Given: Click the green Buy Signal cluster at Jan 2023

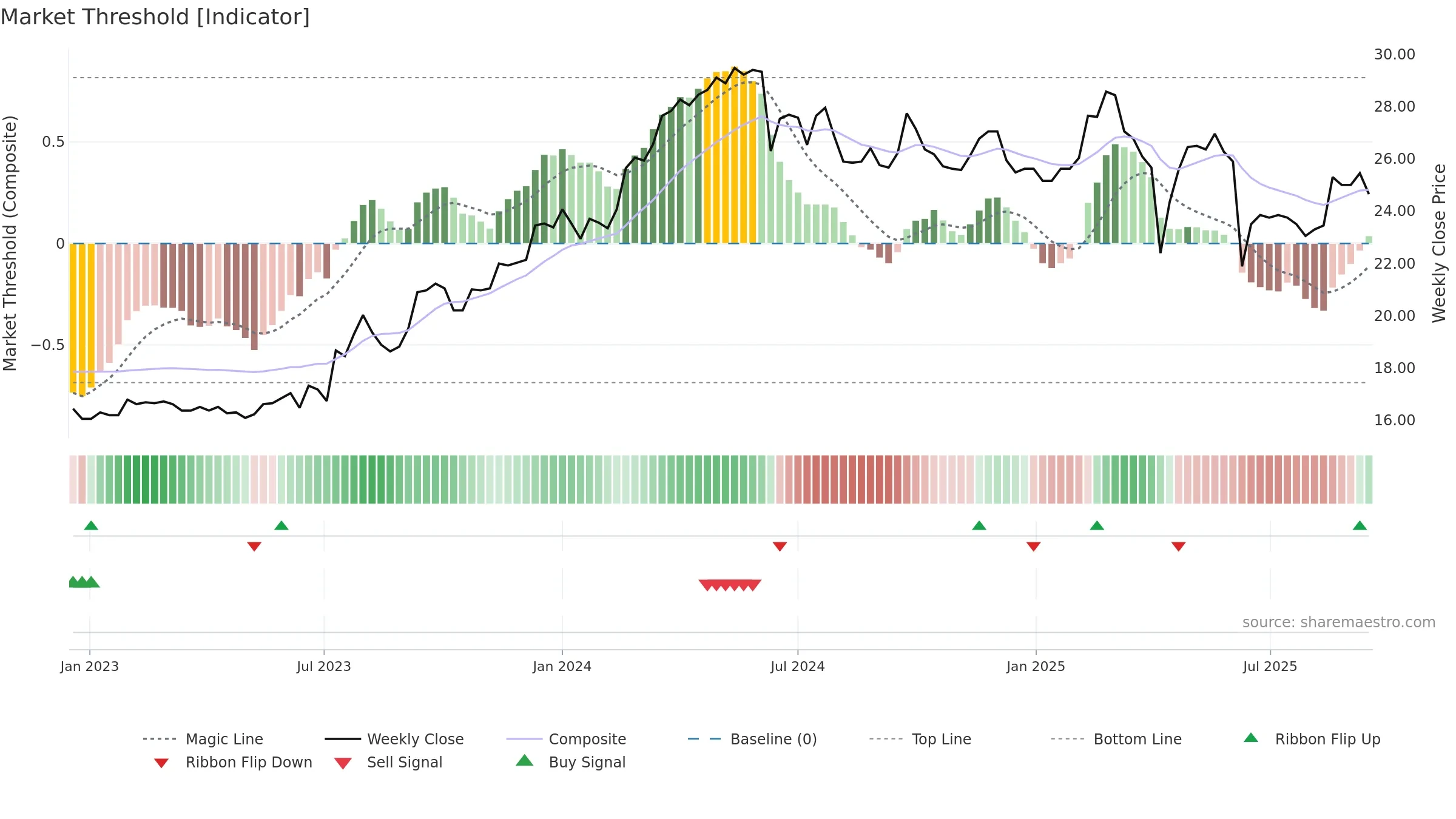Looking at the screenshot, I should 84,582.
